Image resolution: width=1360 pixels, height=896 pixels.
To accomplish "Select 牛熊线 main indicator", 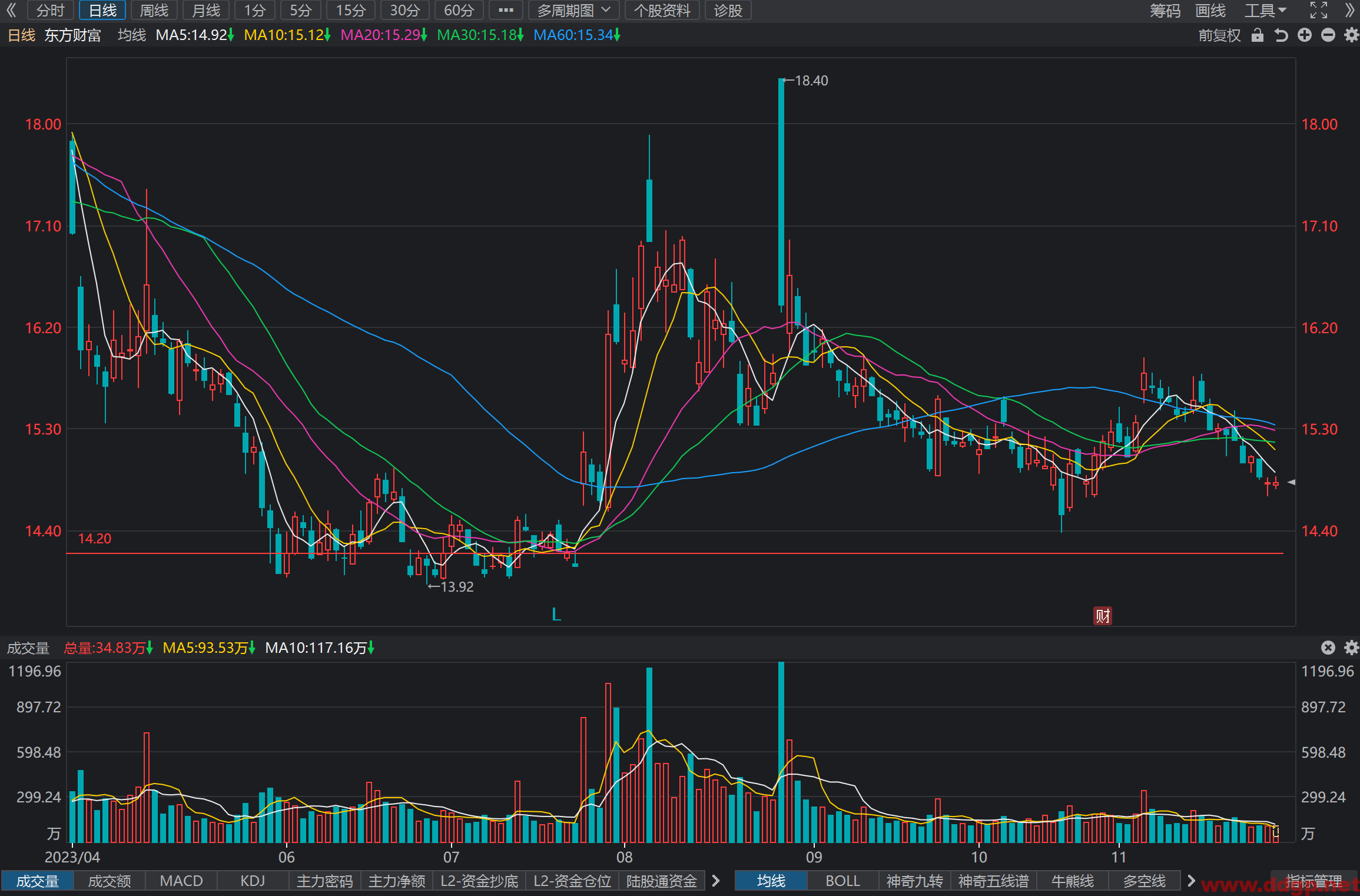I will pos(1072,881).
